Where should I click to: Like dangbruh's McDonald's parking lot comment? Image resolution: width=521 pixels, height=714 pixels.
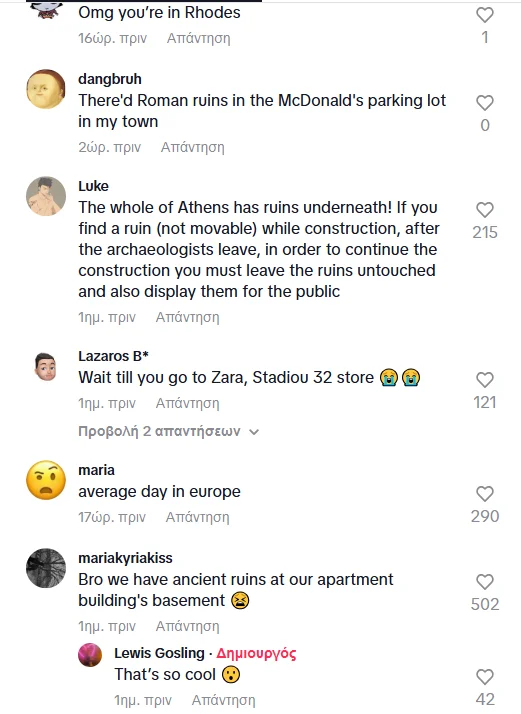coord(485,102)
